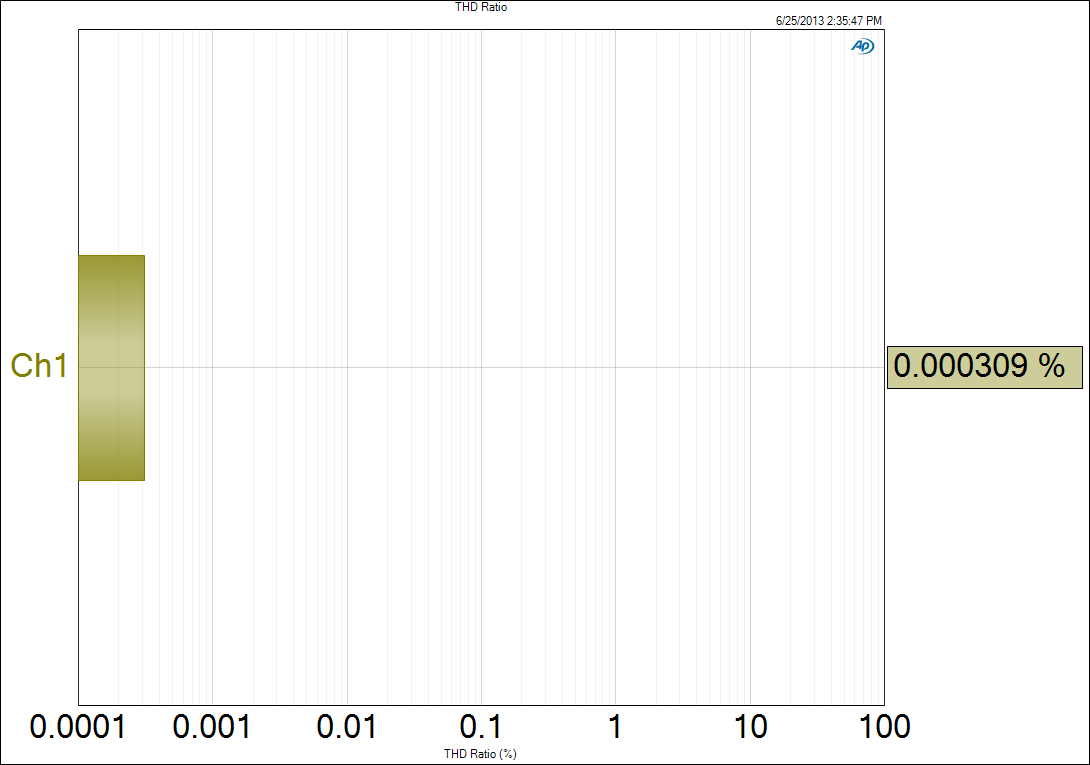This screenshot has height=765, width=1090.
Task: Click the 0.01 axis tick label
Action: [346, 727]
